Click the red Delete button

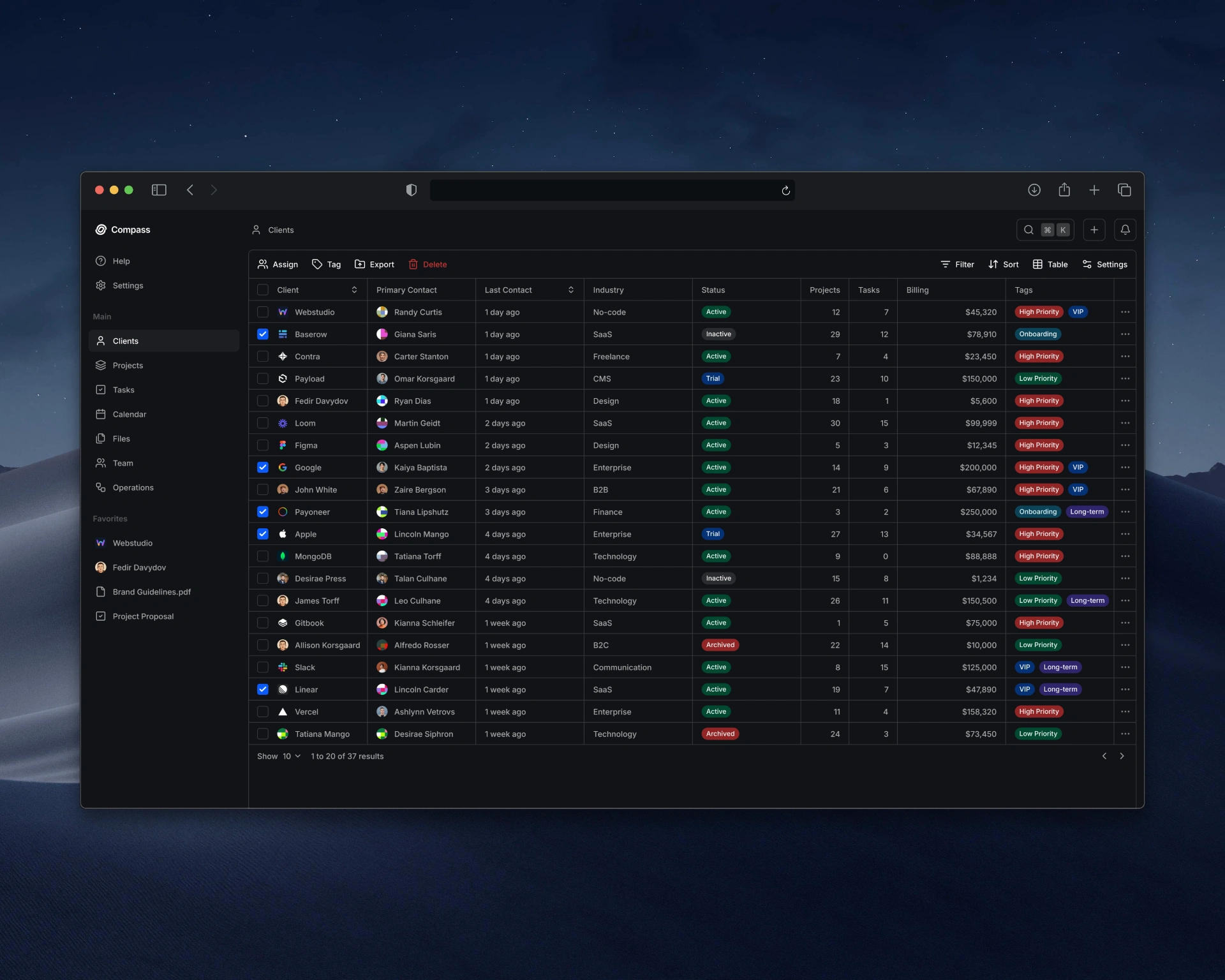[x=427, y=264]
